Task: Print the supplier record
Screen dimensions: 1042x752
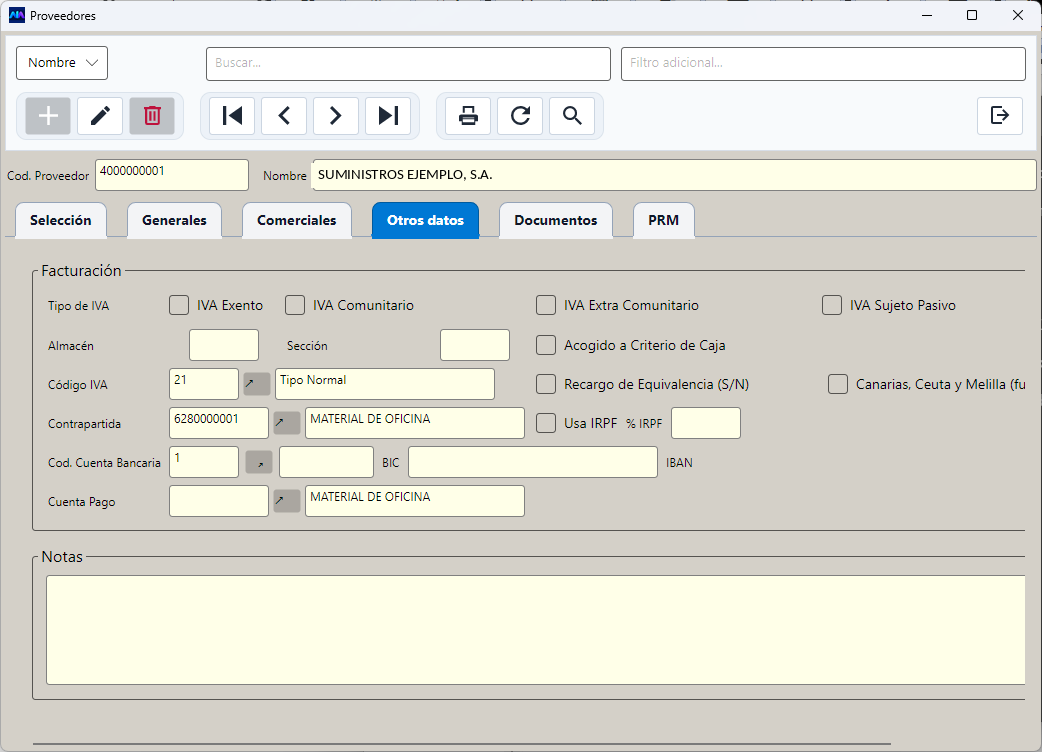Action: (468, 116)
